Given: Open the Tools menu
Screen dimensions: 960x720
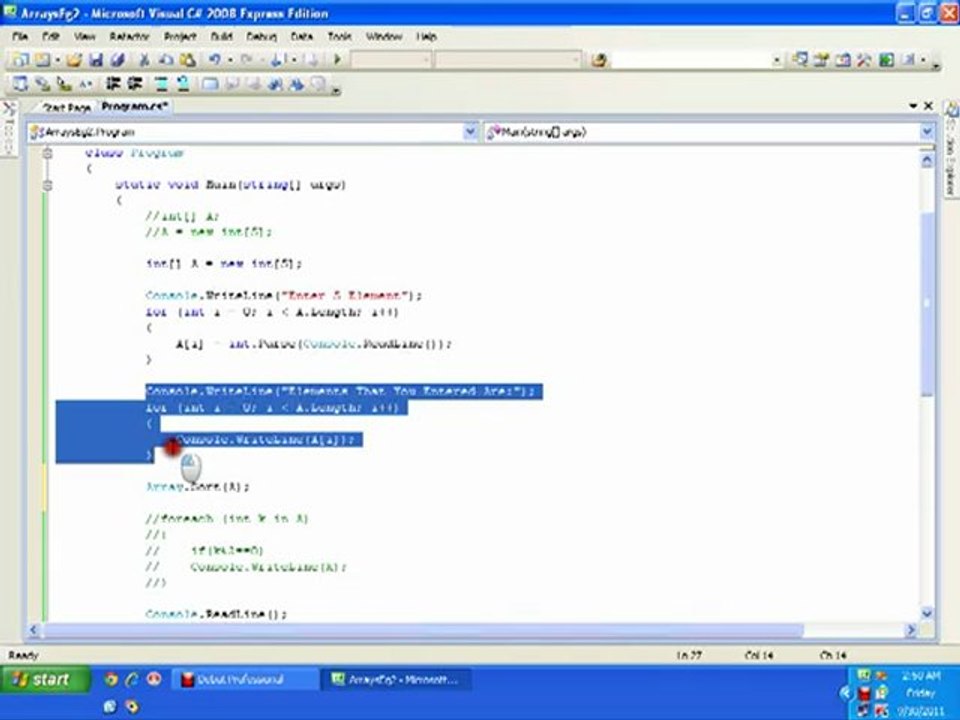Looking at the screenshot, I should [x=339, y=37].
